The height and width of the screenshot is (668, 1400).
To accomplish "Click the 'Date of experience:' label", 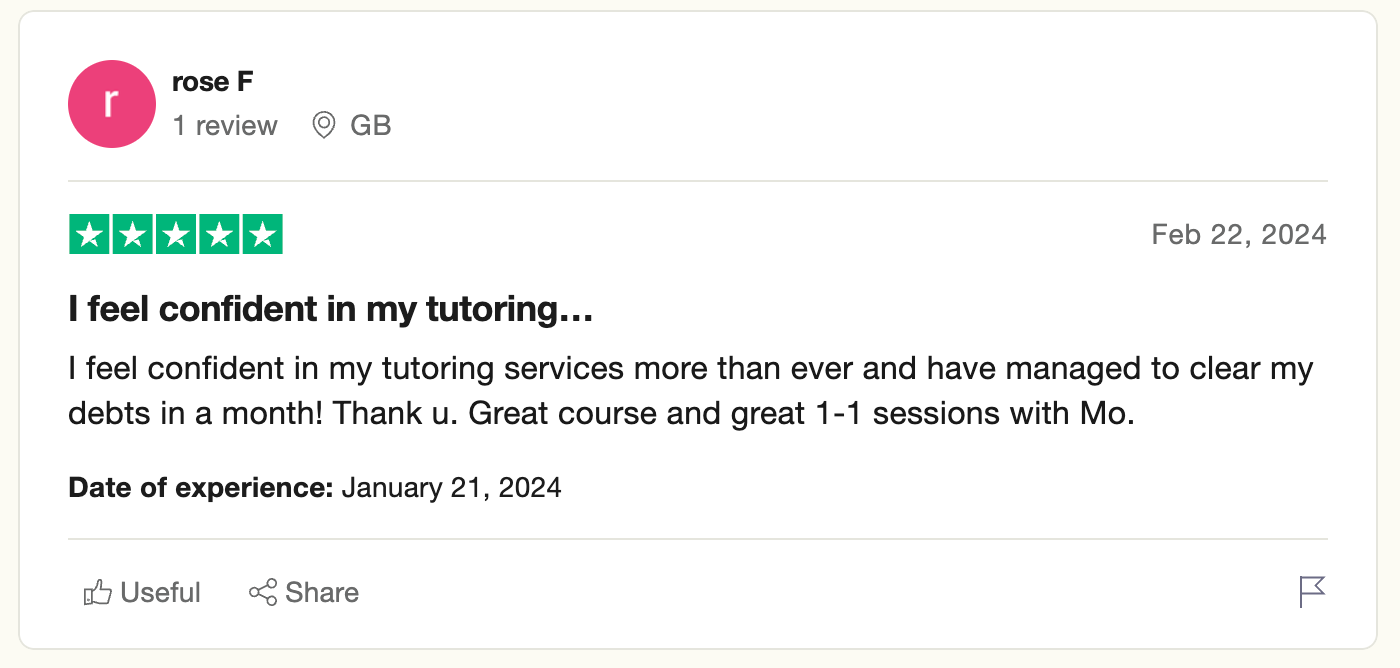I will (200, 488).
